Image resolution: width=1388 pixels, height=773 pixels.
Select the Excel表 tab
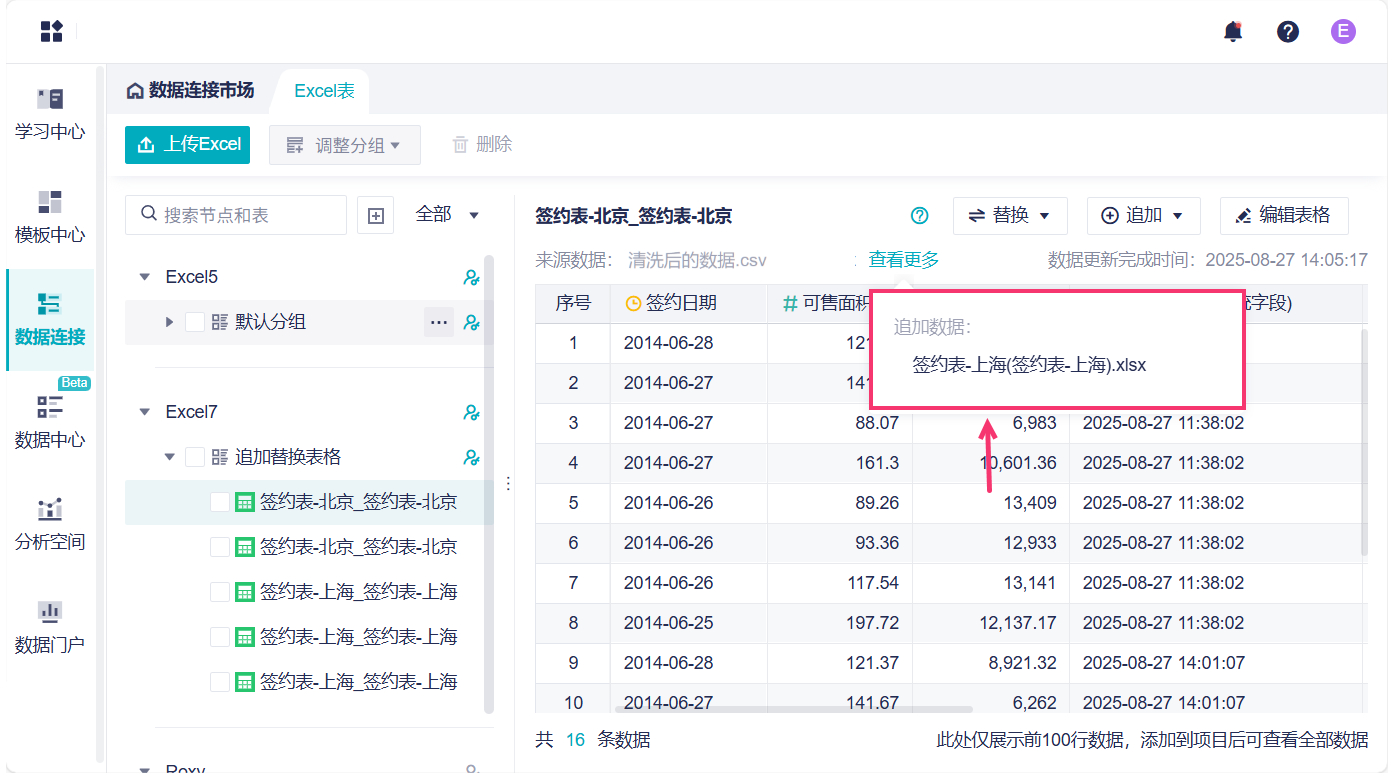pos(324,91)
